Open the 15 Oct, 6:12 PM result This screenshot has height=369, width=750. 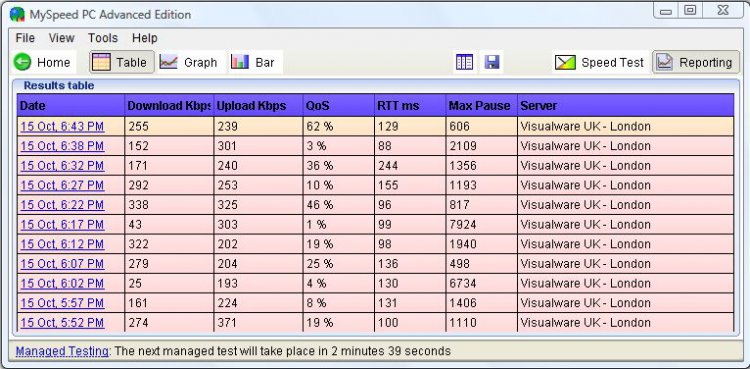(62, 244)
